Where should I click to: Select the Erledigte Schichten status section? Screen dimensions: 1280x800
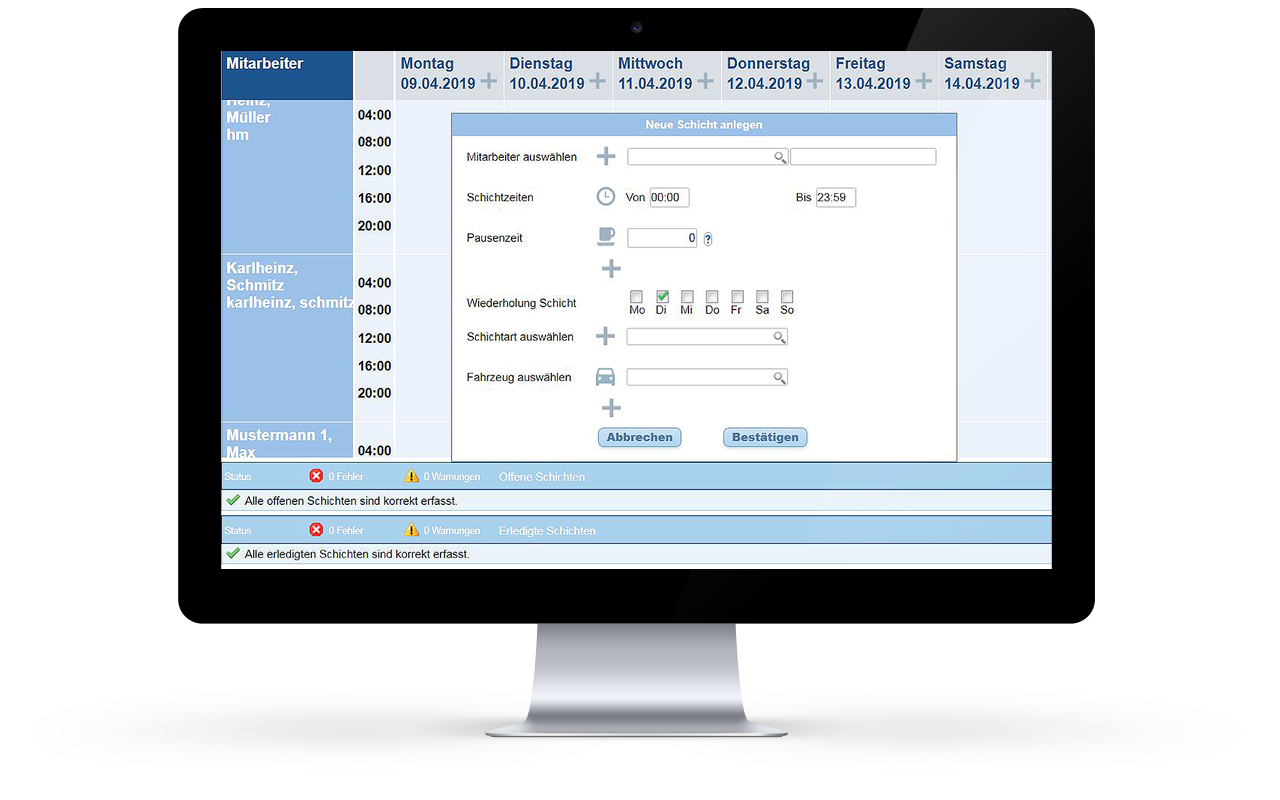[546, 531]
